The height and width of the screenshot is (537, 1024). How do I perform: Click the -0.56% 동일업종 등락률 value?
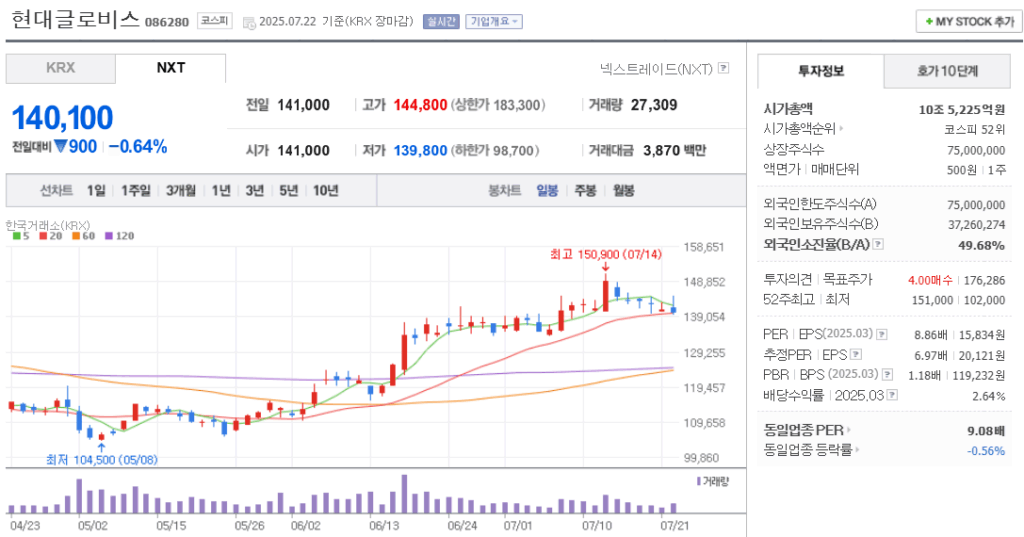985,451
